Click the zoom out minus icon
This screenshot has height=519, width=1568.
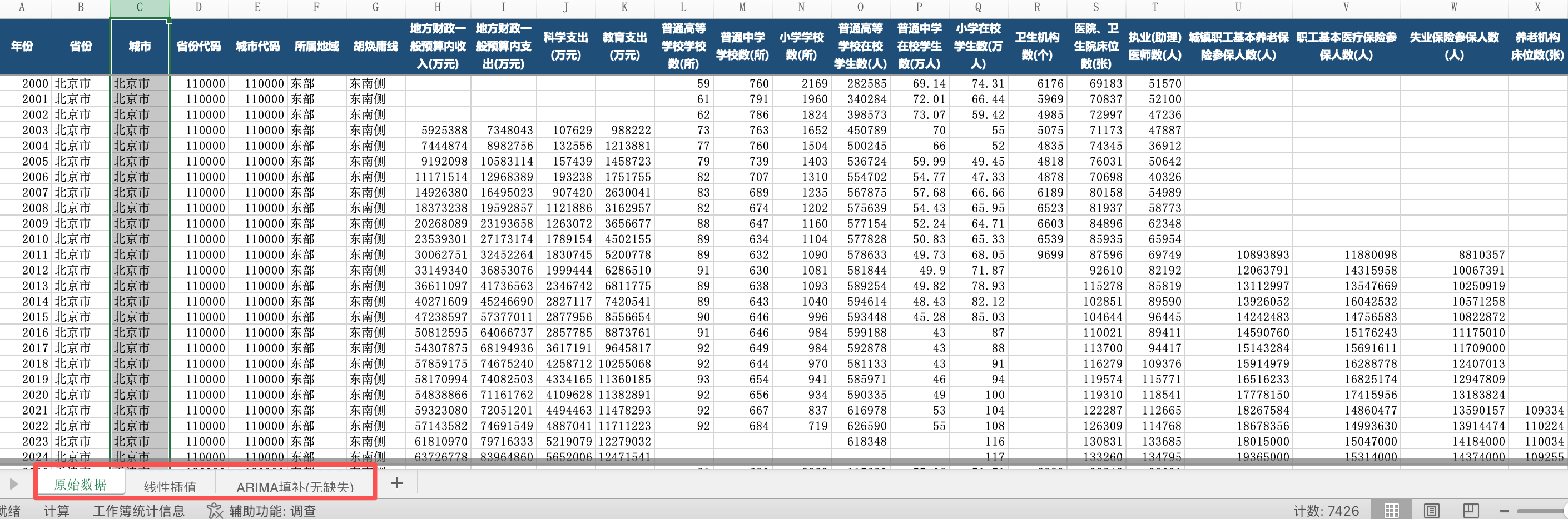[x=1504, y=511]
